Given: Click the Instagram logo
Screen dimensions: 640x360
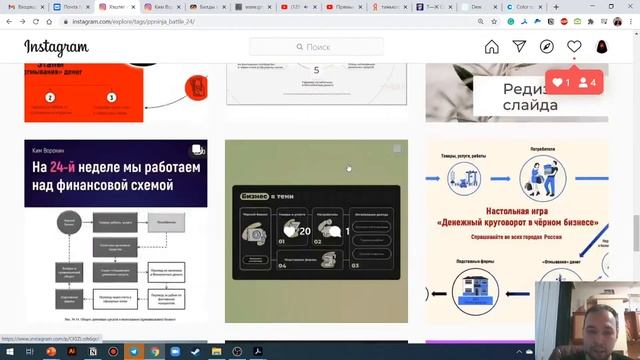Looking at the screenshot, I should [x=56, y=47].
